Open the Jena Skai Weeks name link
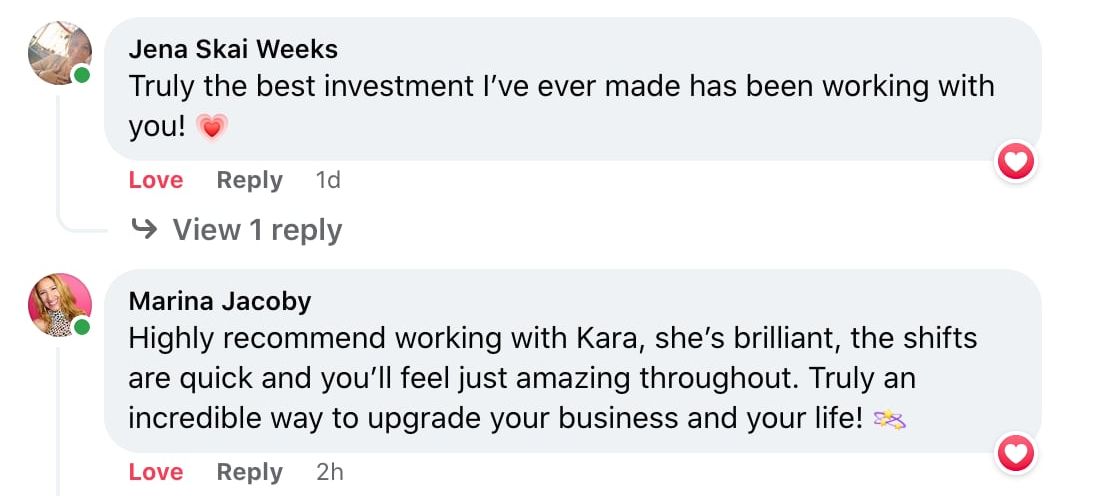 point(233,48)
